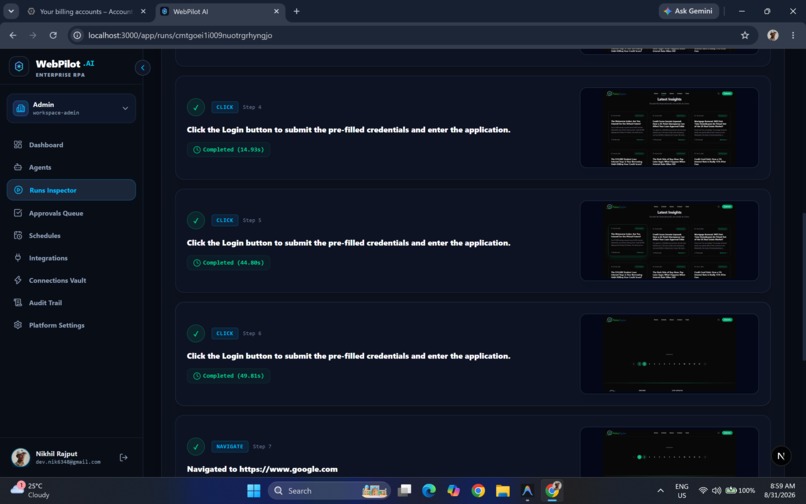Viewport: 806px width, 504px height.
Task: Open Audit Trail page
Action: pyautogui.click(x=71, y=303)
